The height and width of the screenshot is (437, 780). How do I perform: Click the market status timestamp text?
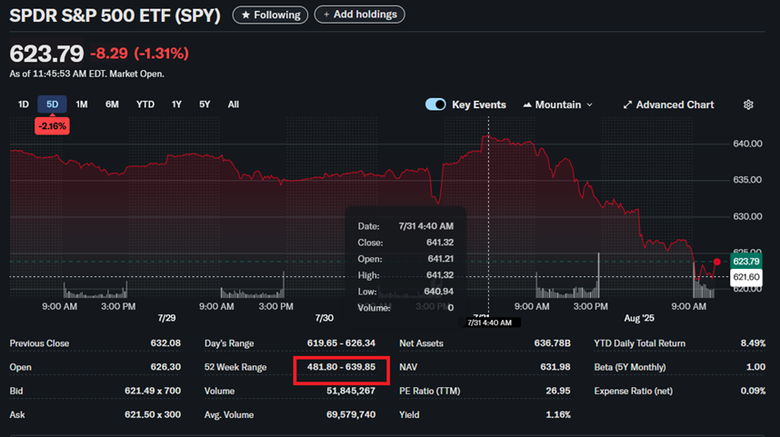[87, 74]
